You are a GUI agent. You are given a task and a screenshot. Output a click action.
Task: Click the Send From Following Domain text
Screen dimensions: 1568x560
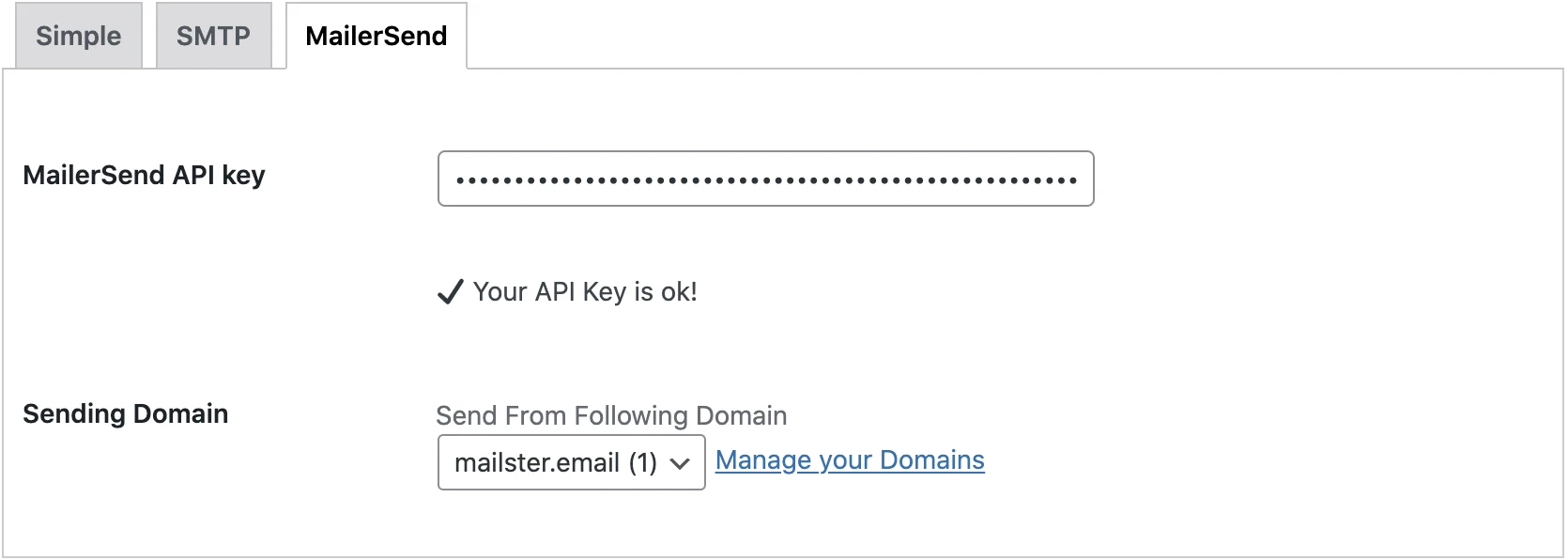tap(611, 415)
